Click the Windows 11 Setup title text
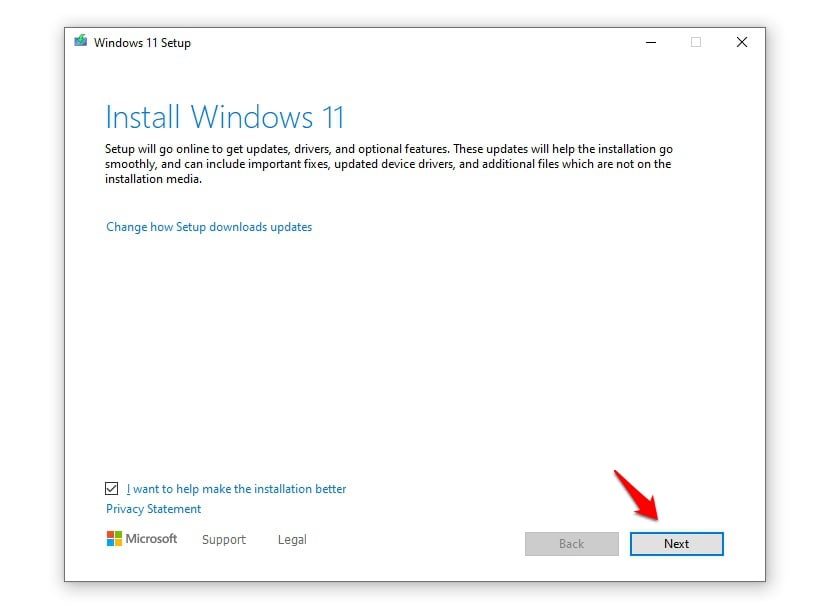 point(142,43)
